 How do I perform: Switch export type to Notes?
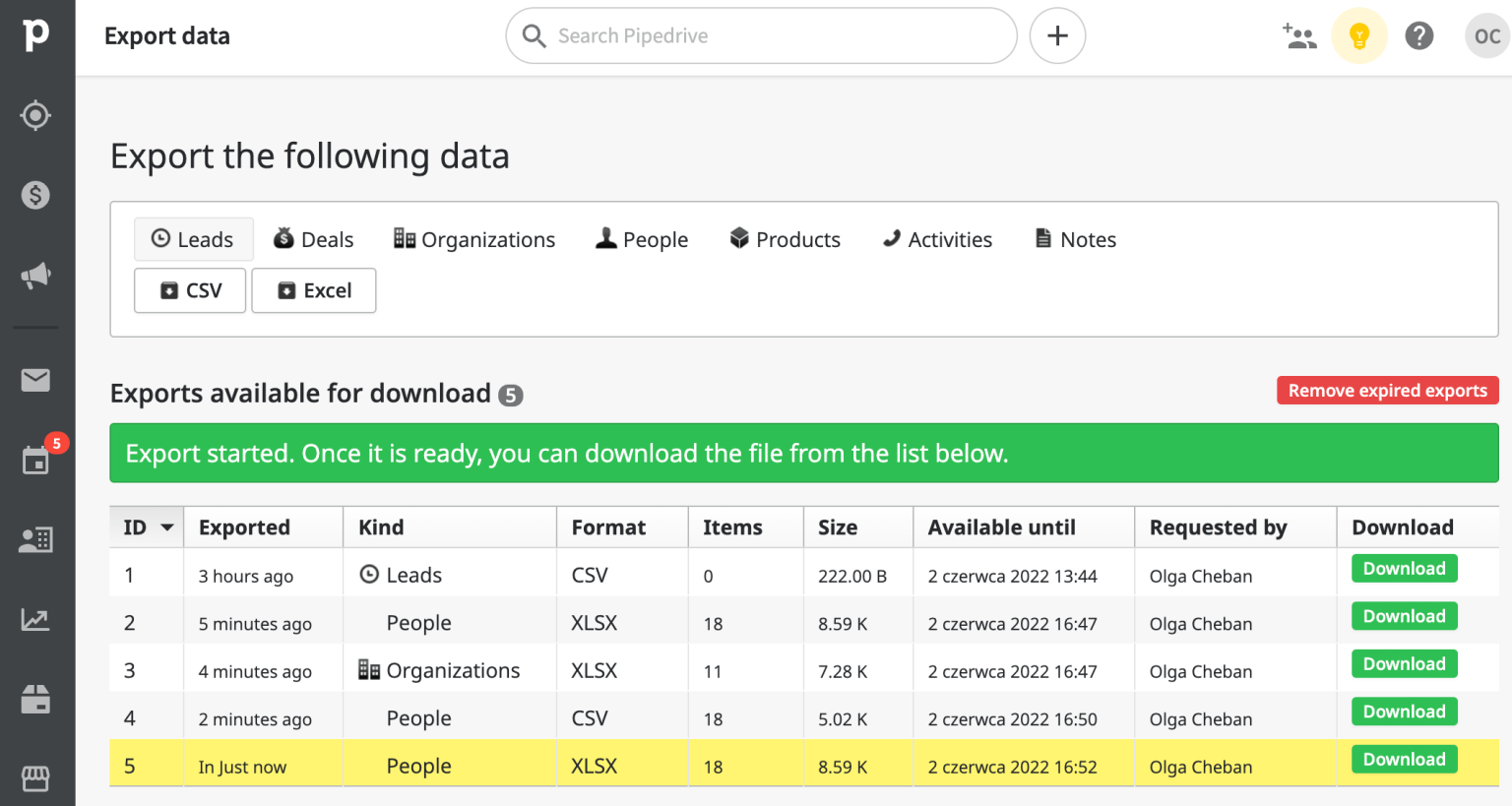click(1074, 239)
